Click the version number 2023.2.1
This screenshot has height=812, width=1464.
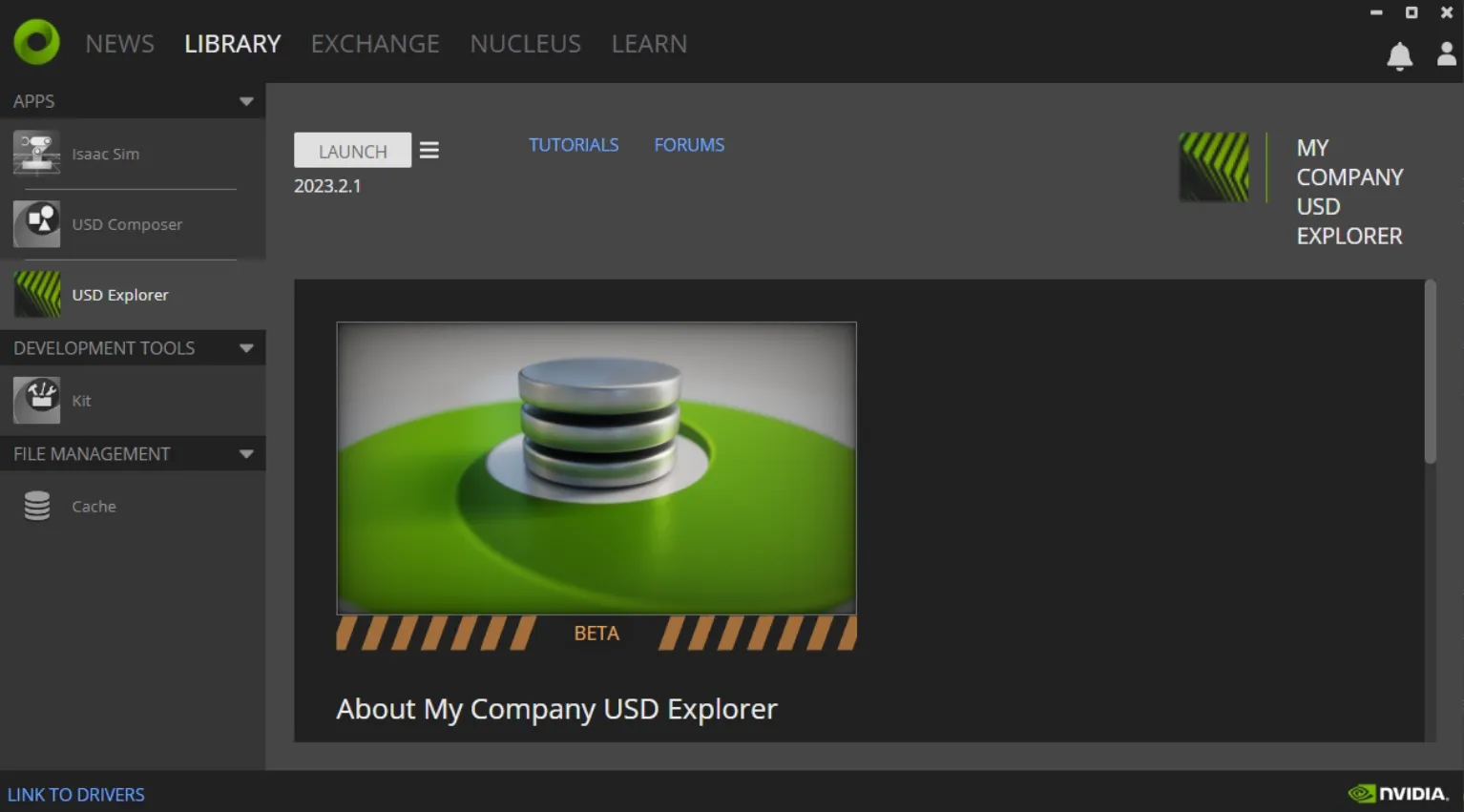point(327,186)
